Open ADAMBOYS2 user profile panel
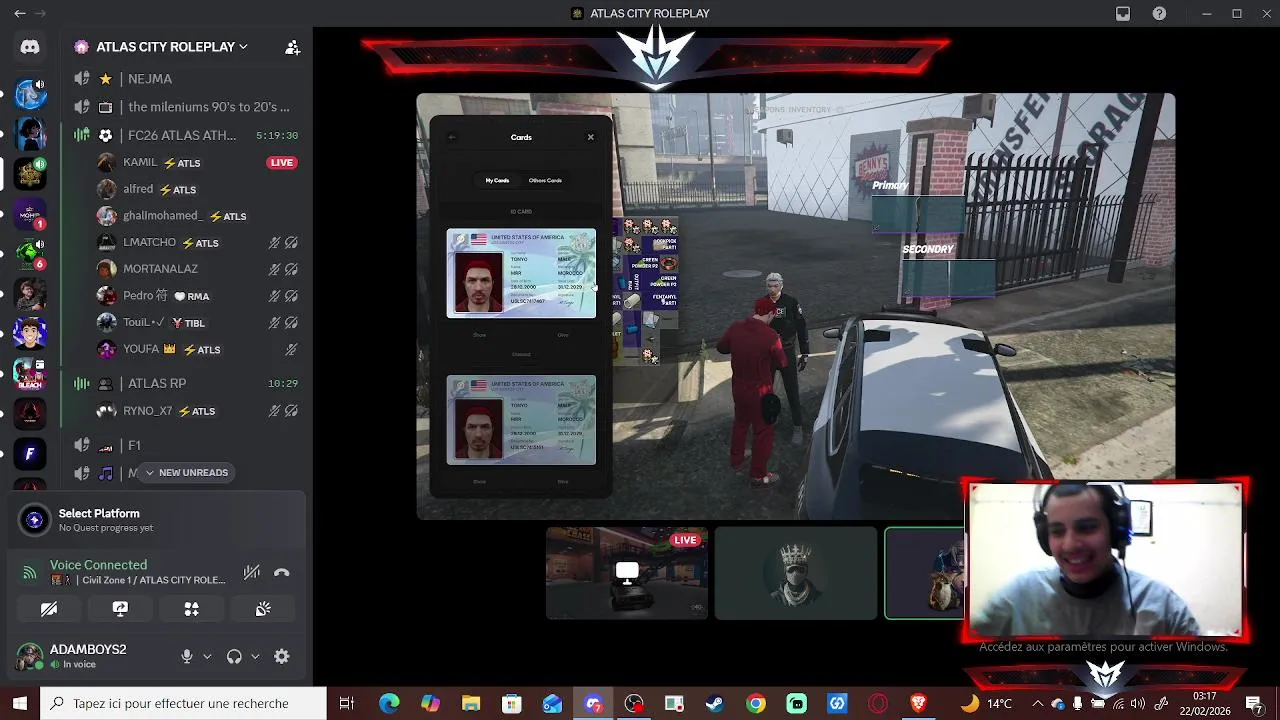This screenshot has width=1280, height=720. [x=90, y=657]
